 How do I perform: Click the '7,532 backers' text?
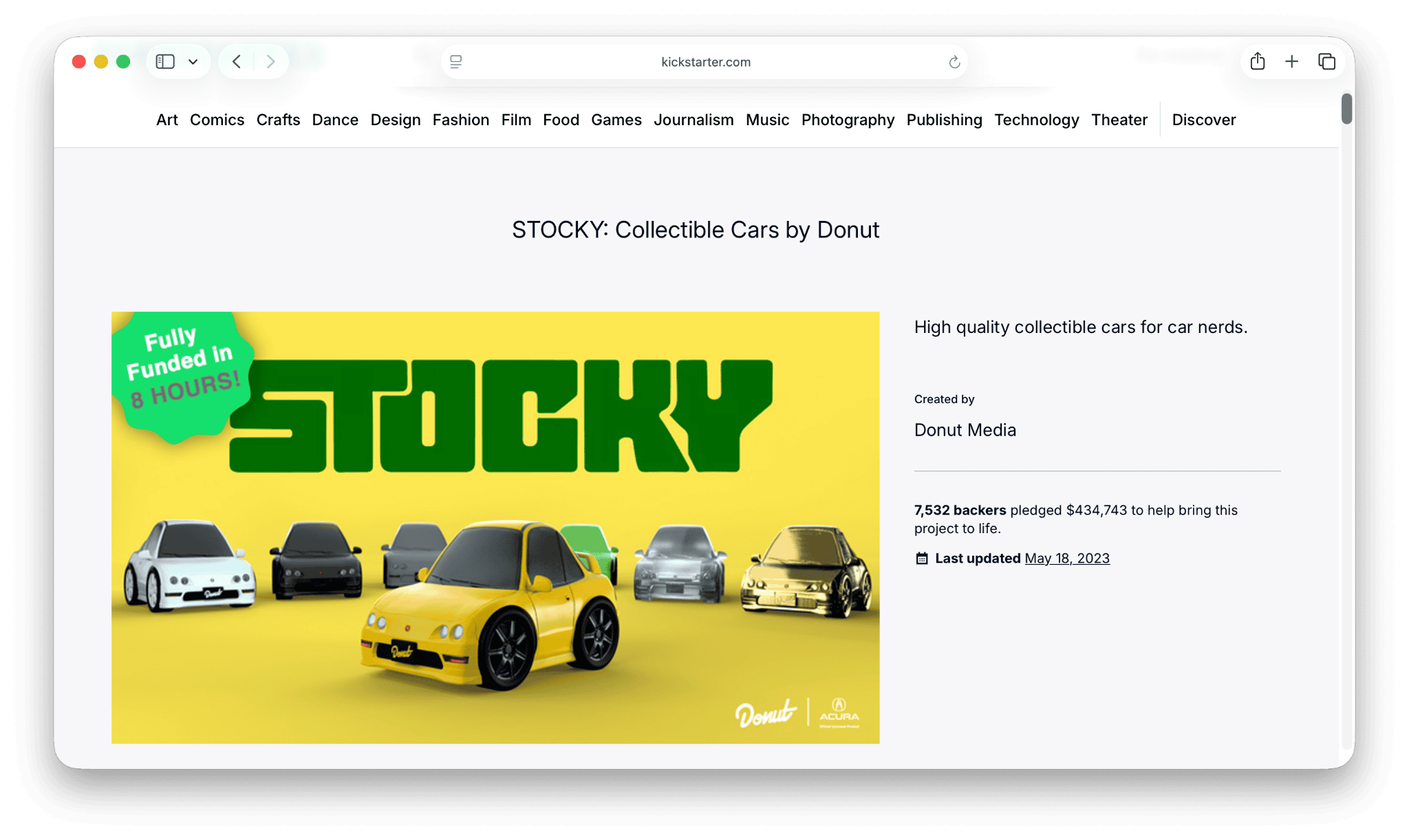click(960, 510)
